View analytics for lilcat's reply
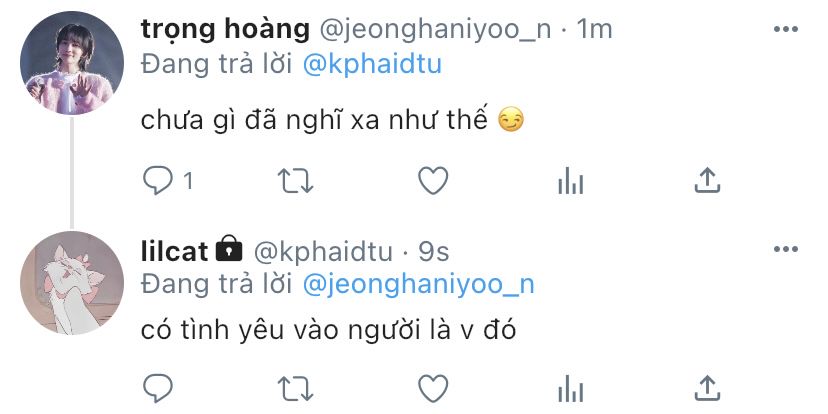Screen dimensions: 828x414 click(x=570, y=389)
